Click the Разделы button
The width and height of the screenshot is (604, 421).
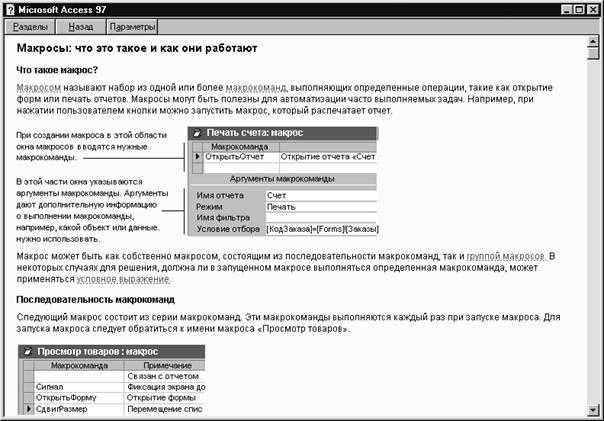tap(30, 27)
